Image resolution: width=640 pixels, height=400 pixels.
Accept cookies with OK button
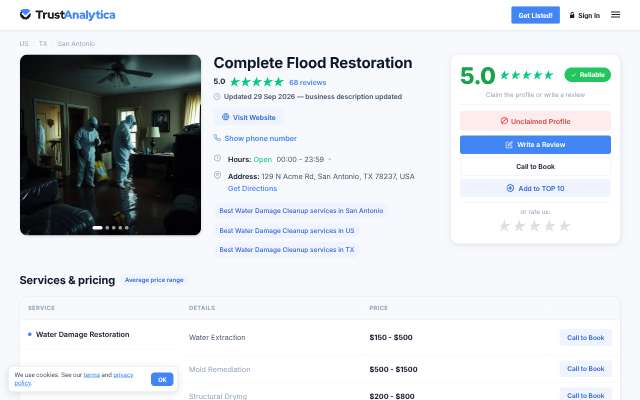(162, 379)
